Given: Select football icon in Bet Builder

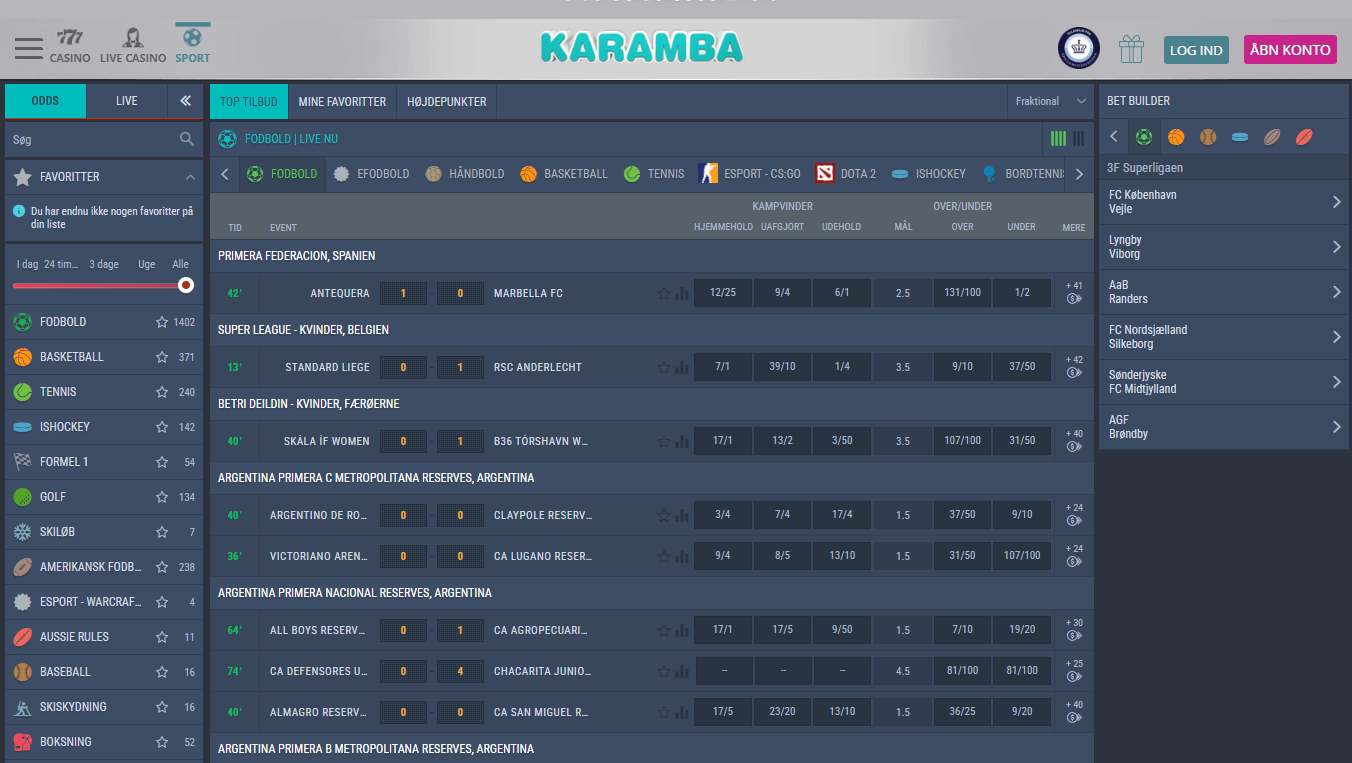Looking at the screenshot, I should tap(1144, 137).
